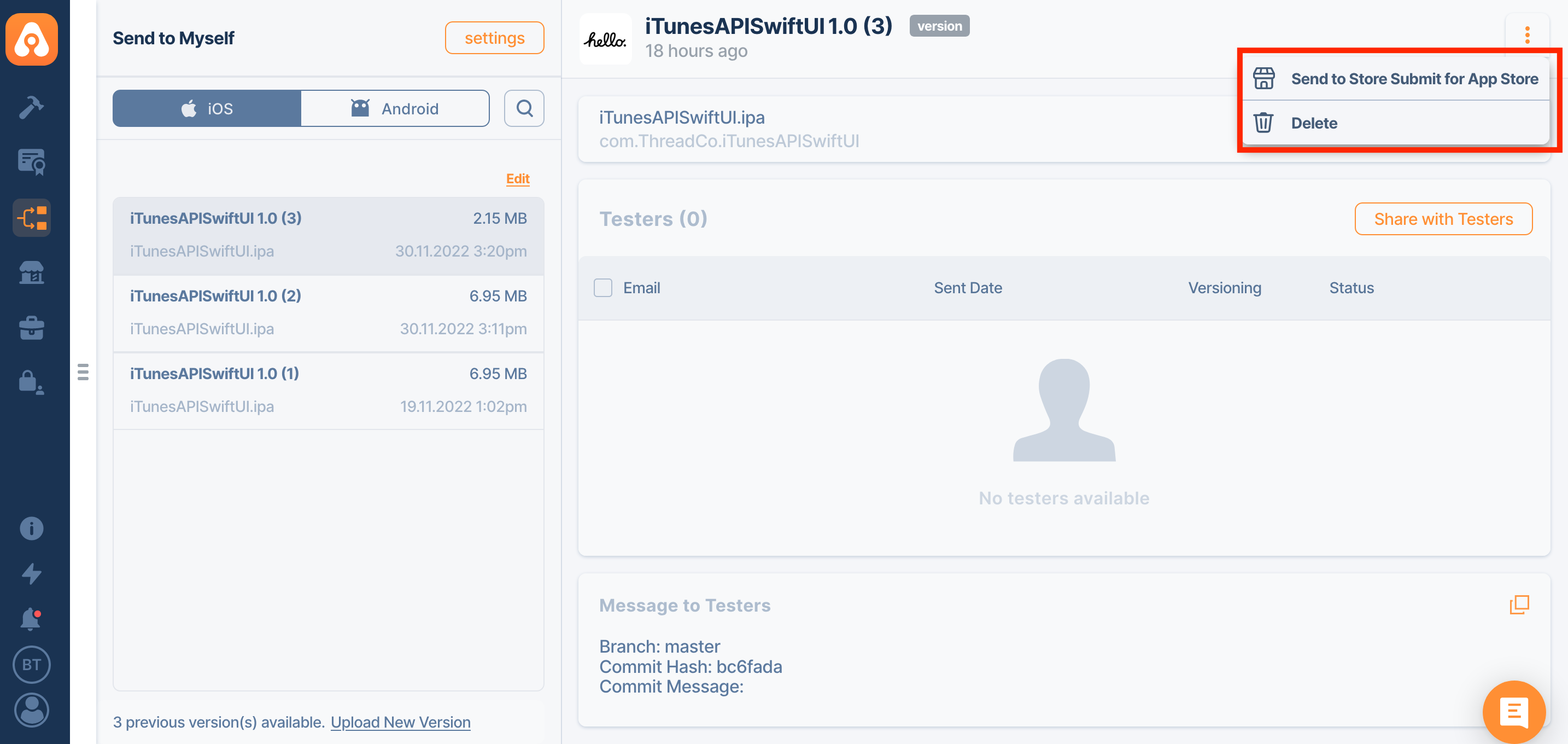The image size is (1568, 744).
Task: Collapse sidebar using the three-line handle
Action: click(x=84, y=371)
